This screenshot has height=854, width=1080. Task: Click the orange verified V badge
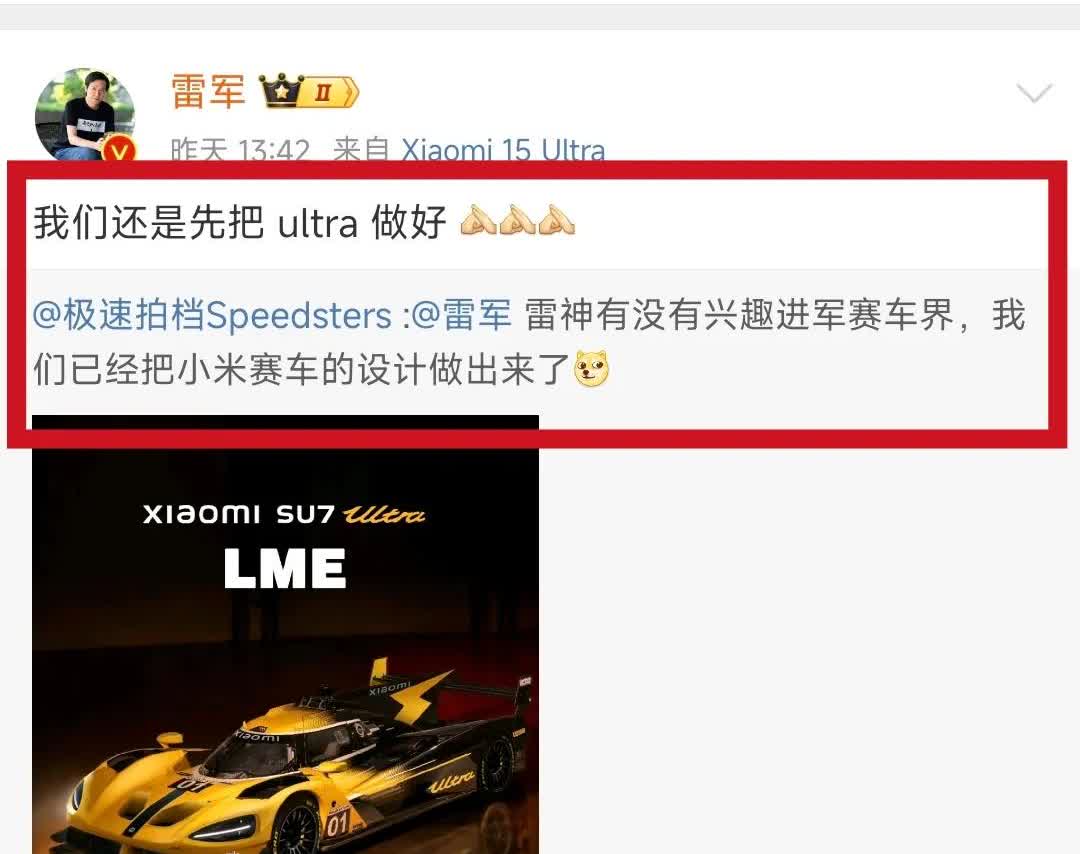[120, 151]
